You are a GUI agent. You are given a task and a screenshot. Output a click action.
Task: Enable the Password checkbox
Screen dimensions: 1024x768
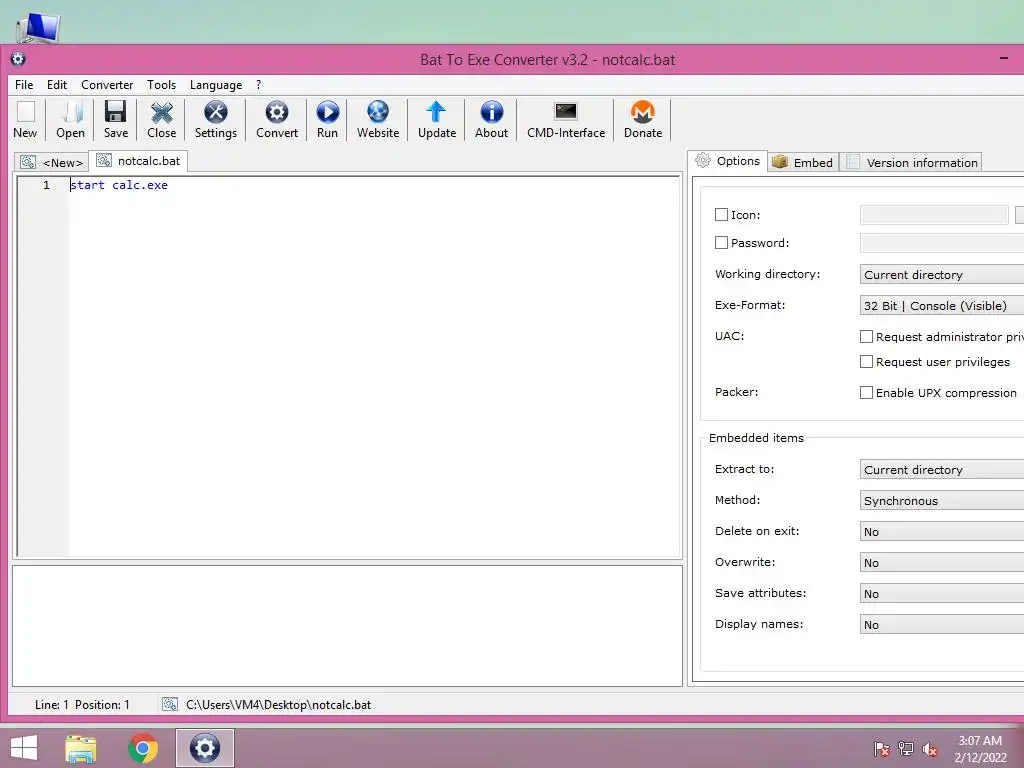point(721,242)
